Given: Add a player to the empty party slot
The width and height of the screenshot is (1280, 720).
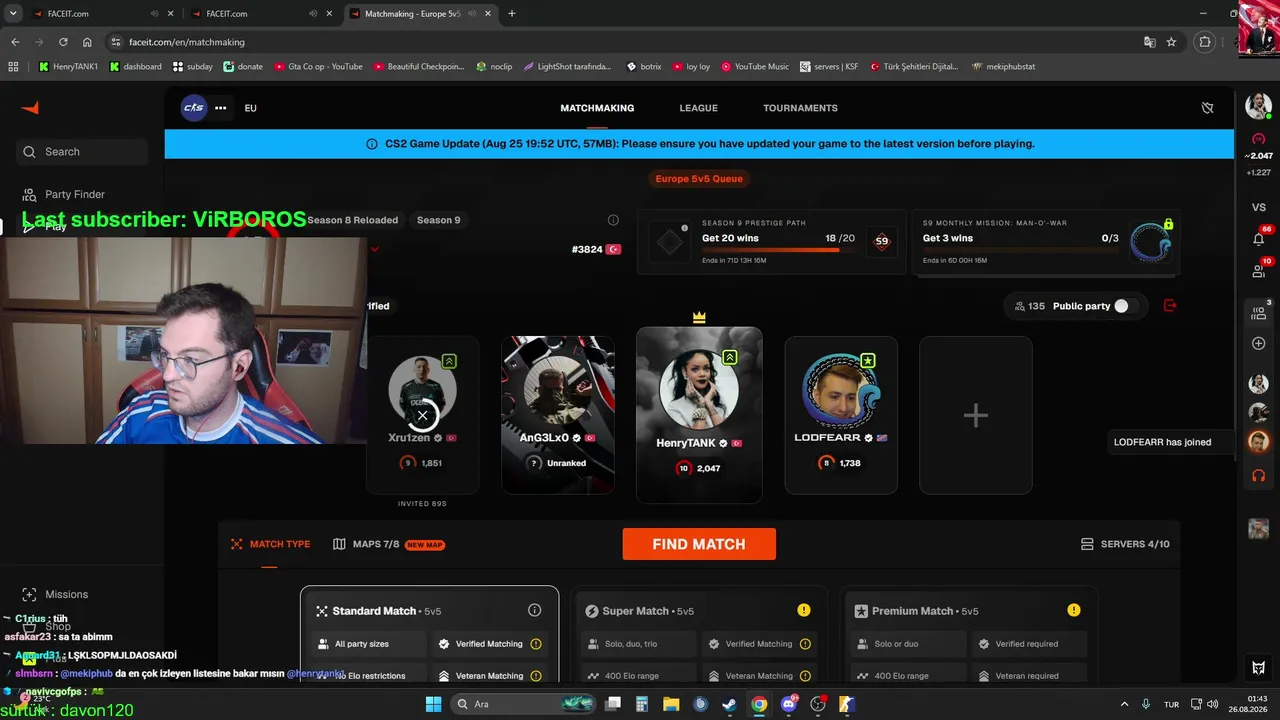Looking at the screenshot, I should click(x=976, y=415).
